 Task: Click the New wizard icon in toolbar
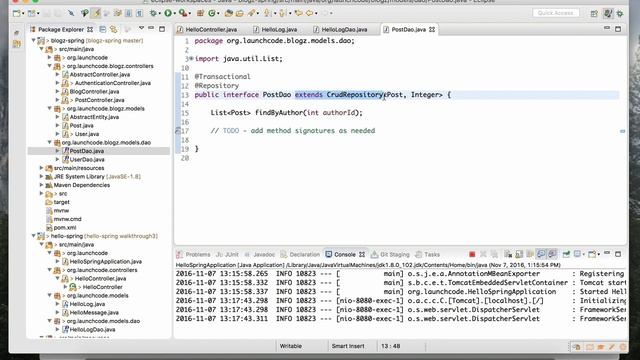pos(16,13)
